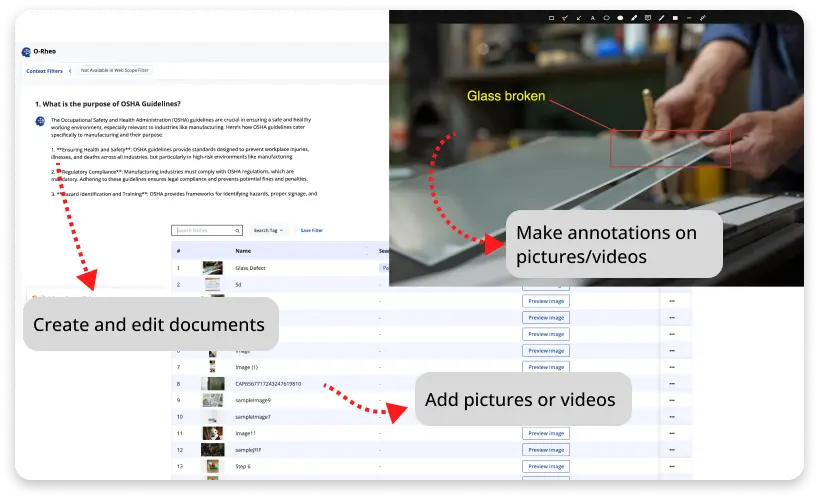Viewport: 819px width, 500px height.
Task: Open the Search Tag dropdown
Action: coord(268,230)
